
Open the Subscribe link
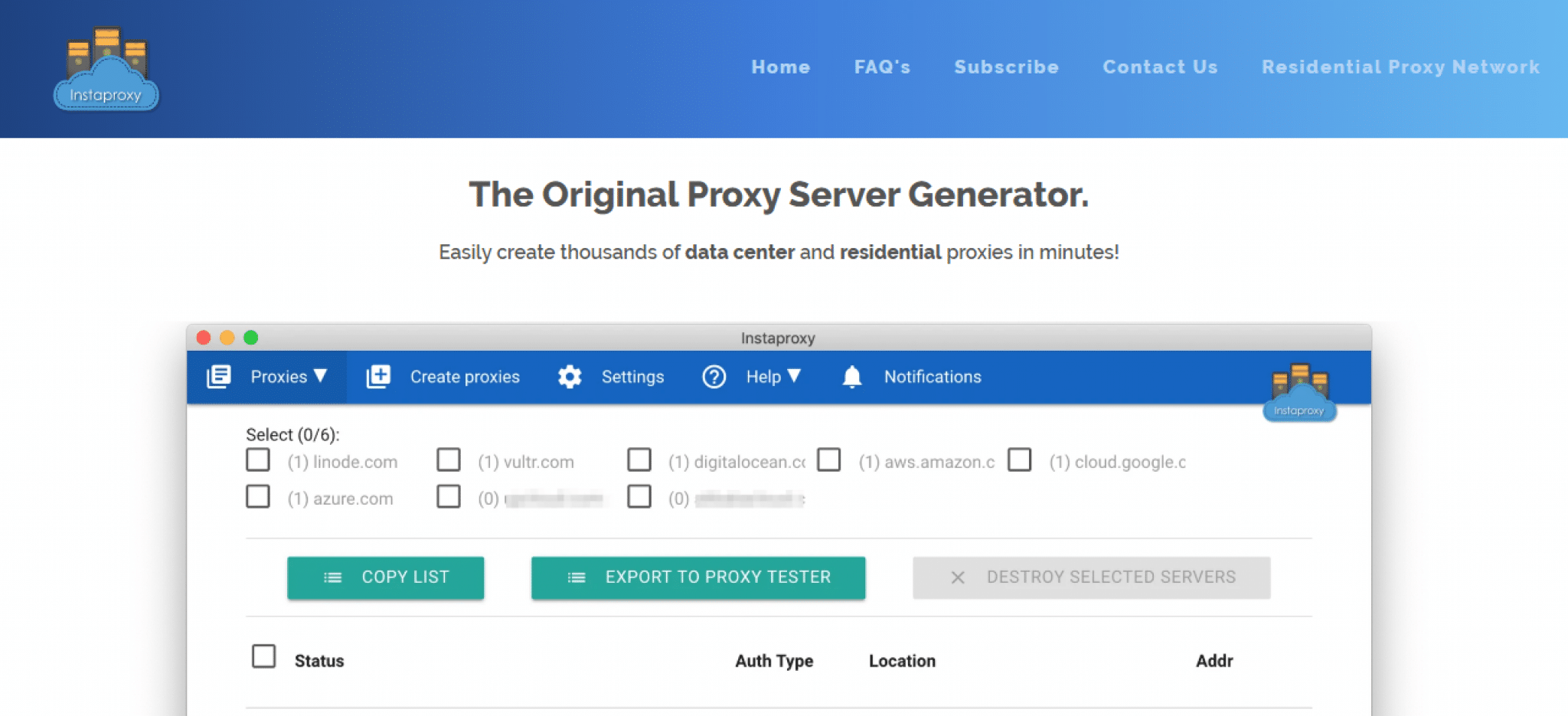pos(1006,67)
